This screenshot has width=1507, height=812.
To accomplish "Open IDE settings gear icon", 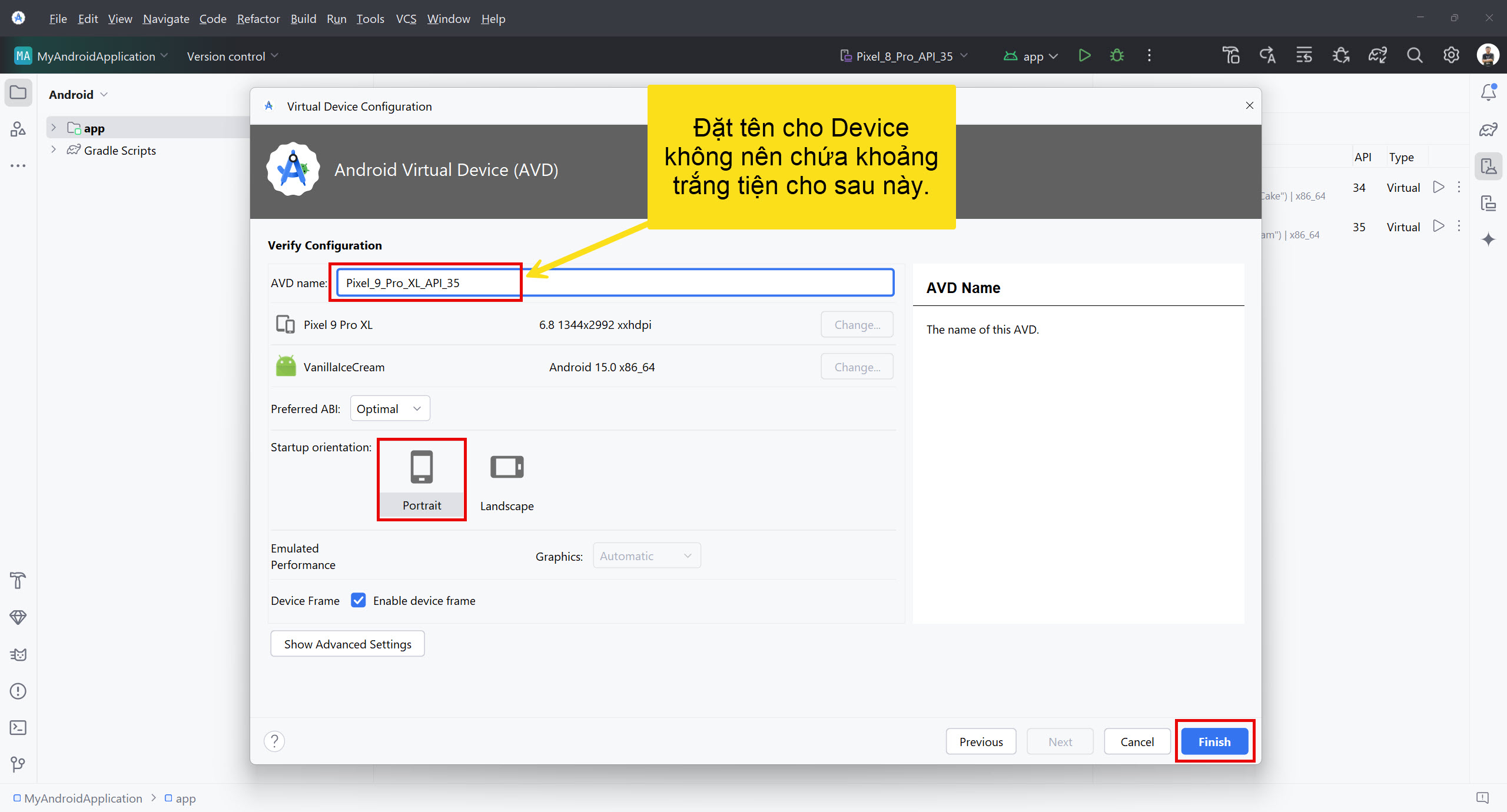I will click(x=1451, y=56).
